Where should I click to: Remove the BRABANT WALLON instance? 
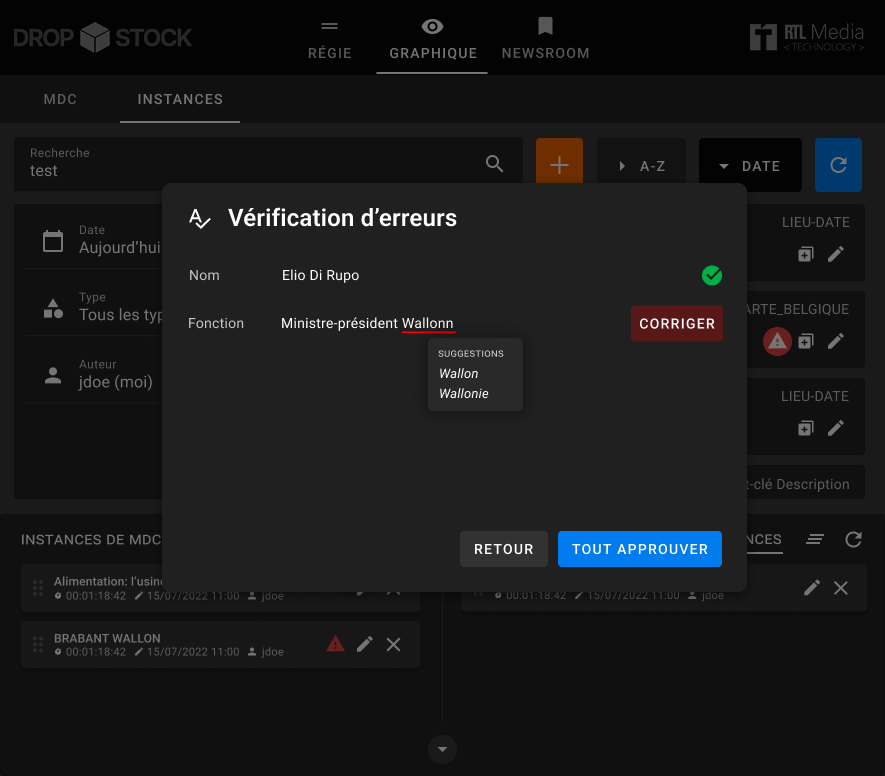tap(394, 644)
